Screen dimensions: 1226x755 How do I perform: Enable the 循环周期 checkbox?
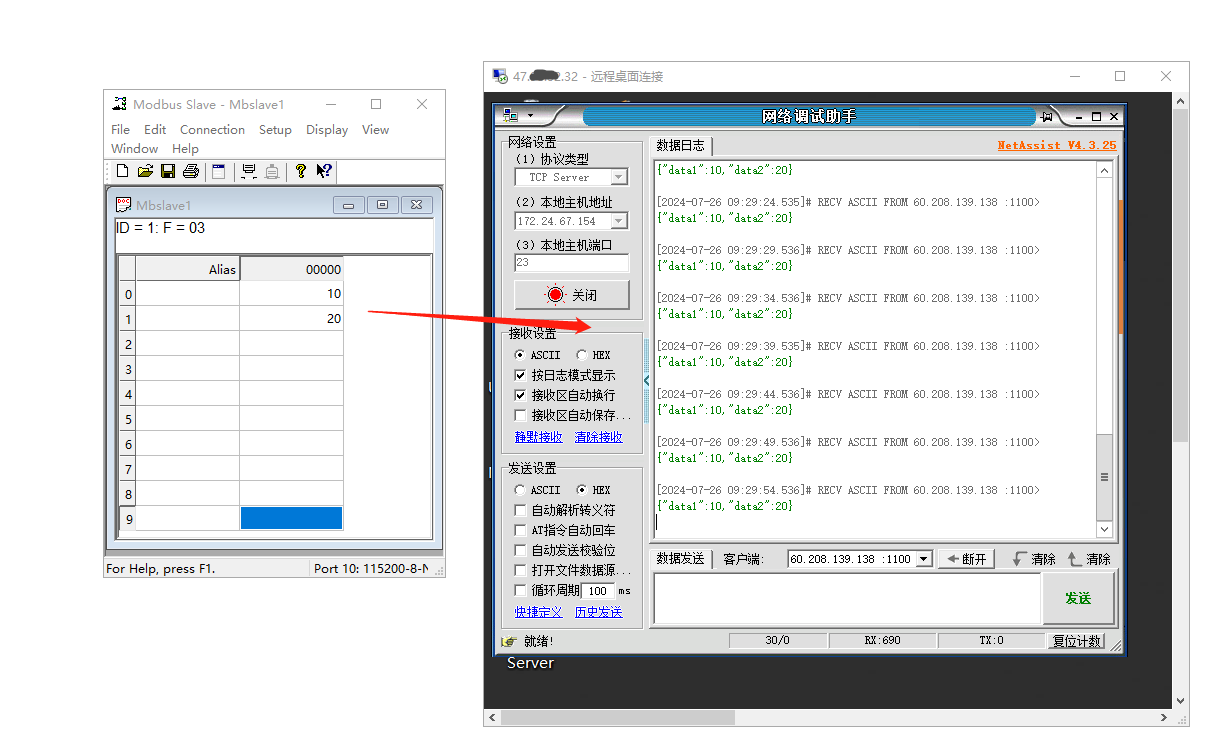(x=520, y=590)
